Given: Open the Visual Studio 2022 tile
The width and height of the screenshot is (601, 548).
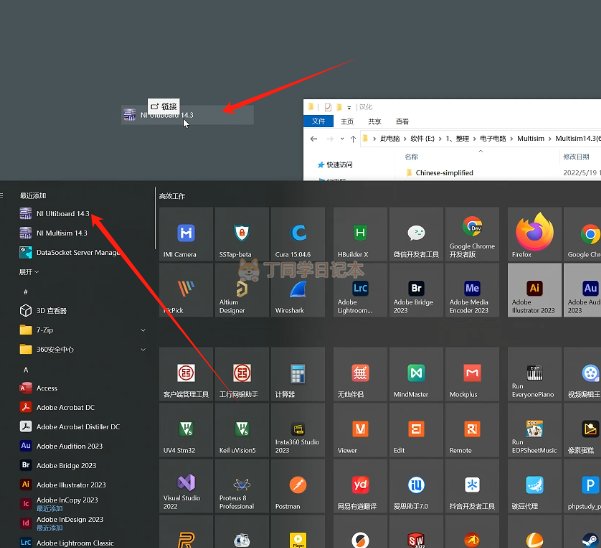Looking at the screenshot, I should [x=186, y=488].
